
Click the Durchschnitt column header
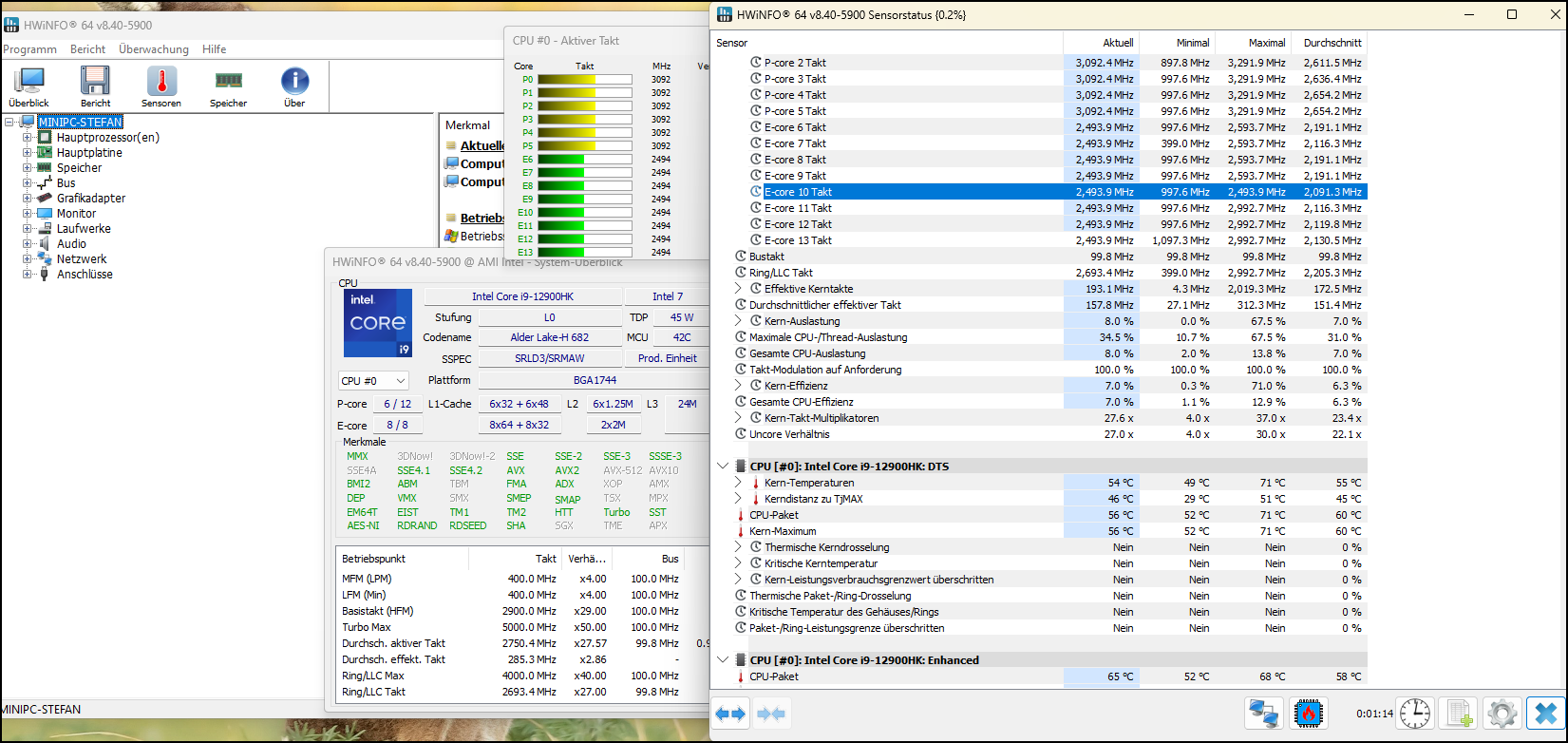coord(1329,43)
